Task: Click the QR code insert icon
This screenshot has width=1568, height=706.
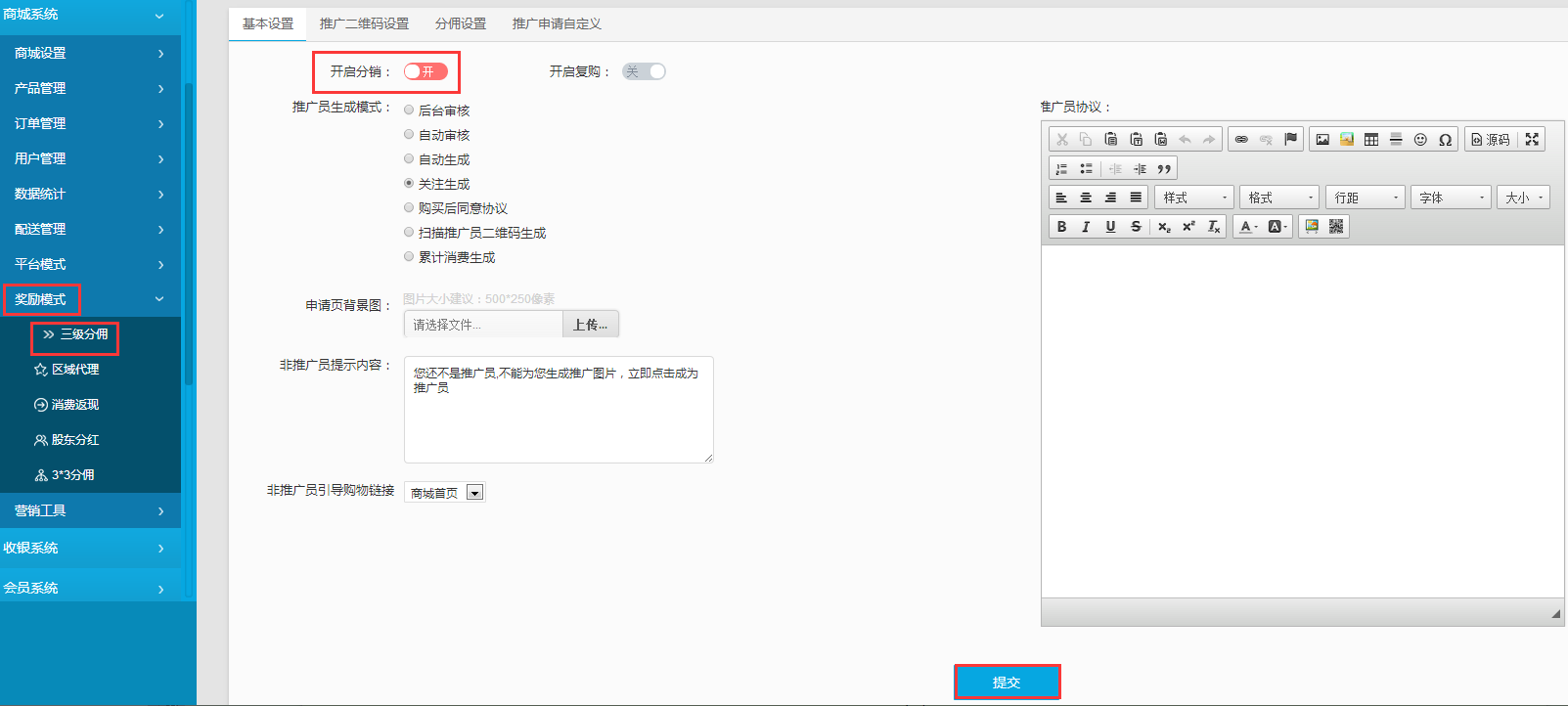Action: coord(1336,227)
